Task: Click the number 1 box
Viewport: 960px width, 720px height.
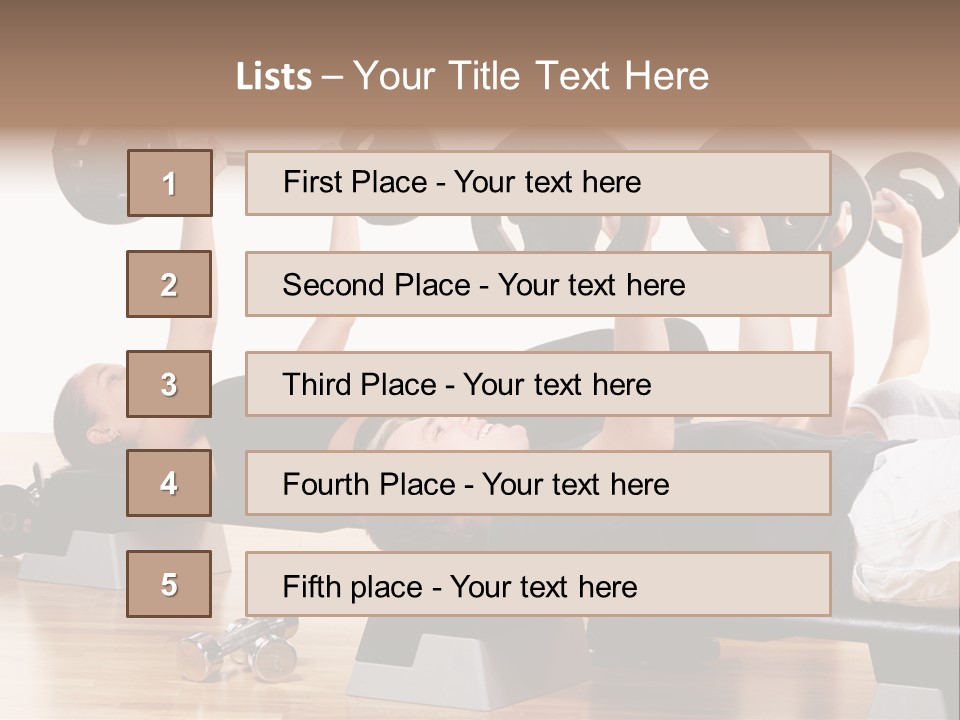Action: (170, 183)
